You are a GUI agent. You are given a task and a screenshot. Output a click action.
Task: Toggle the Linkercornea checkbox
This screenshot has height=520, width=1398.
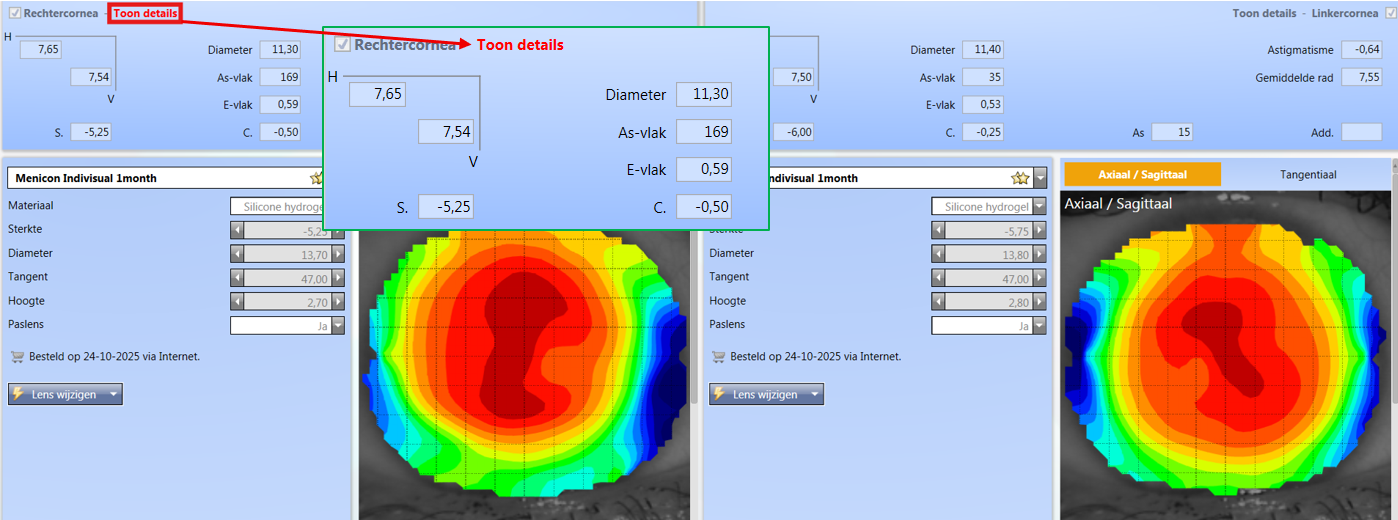point(1389,14)
